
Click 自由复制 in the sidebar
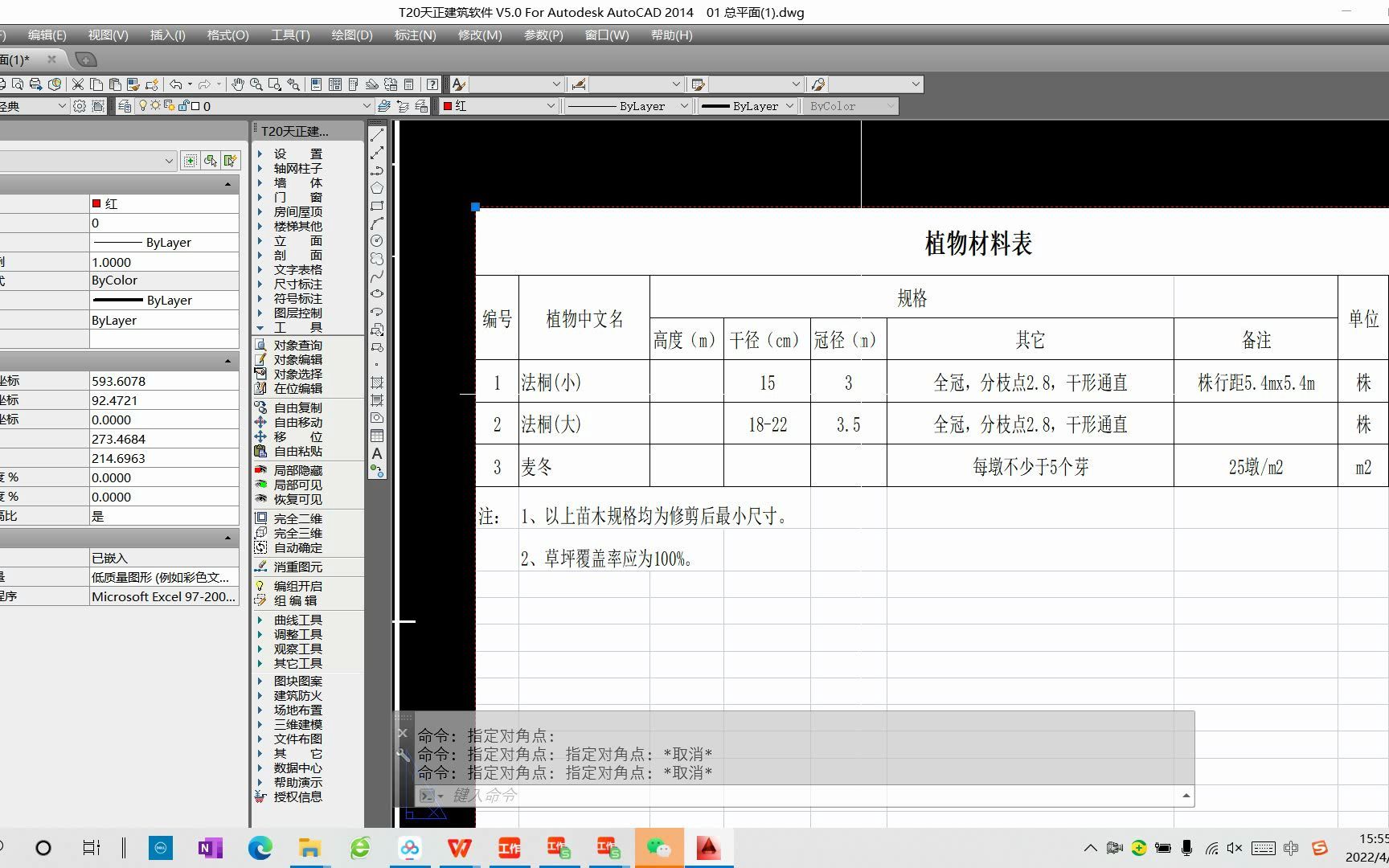tap(297, 407)
